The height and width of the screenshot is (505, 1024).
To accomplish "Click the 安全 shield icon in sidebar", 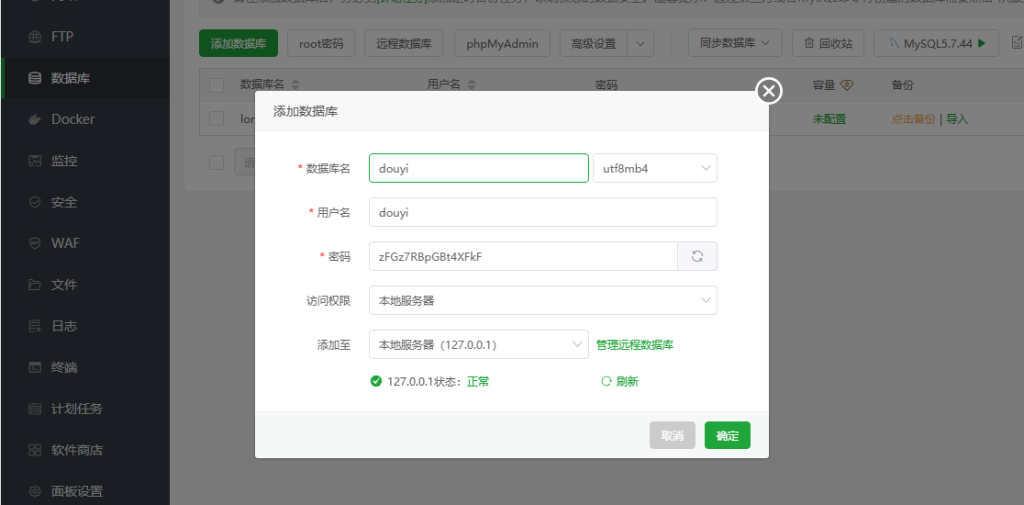I will point(35,202).
